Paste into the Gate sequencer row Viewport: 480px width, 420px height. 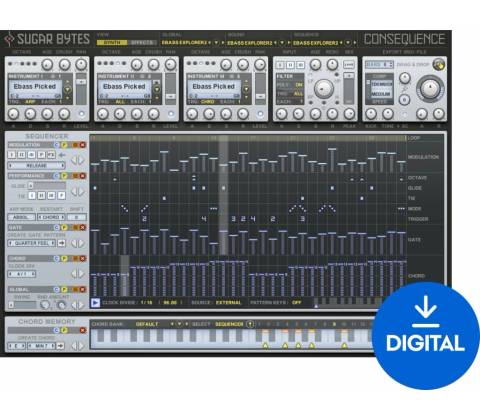pyautogui.click(x=64, y=227)
